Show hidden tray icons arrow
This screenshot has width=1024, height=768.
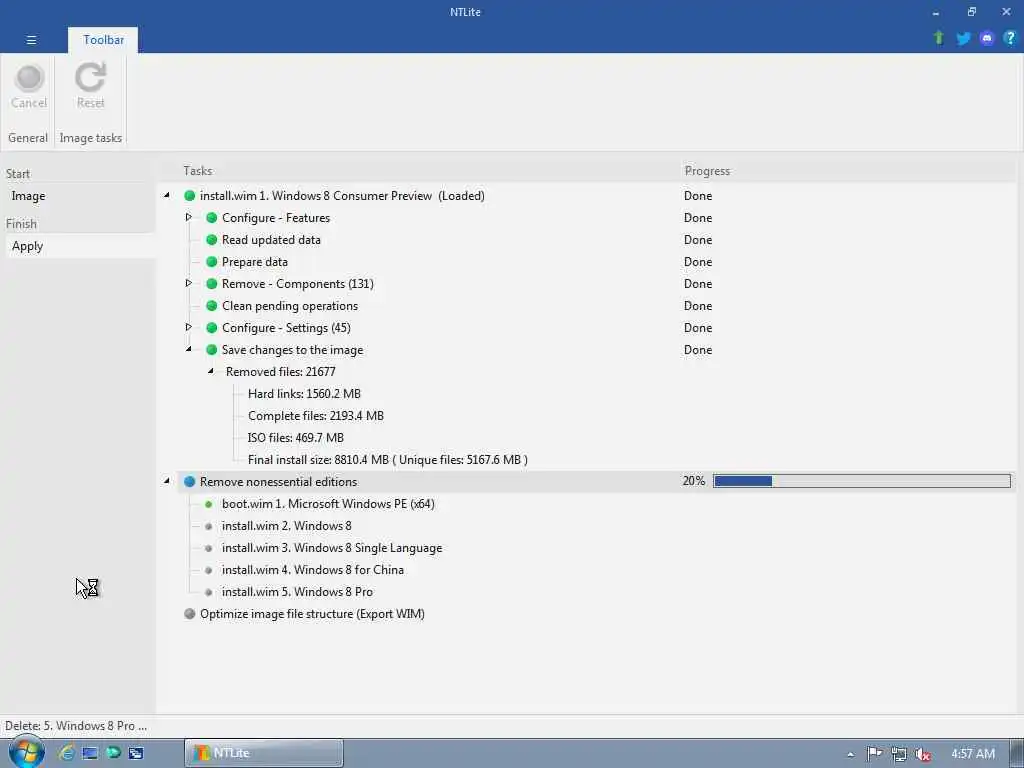click(850, 754)
